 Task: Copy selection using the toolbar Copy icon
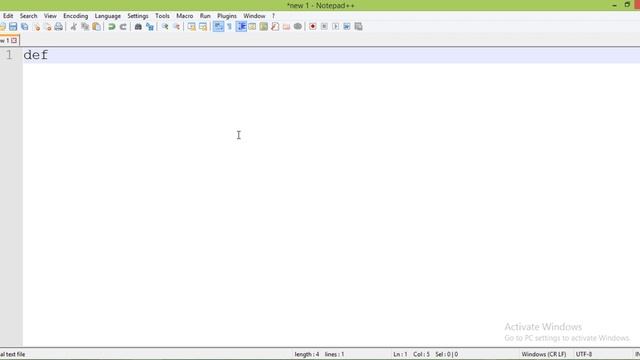[85, 27]
